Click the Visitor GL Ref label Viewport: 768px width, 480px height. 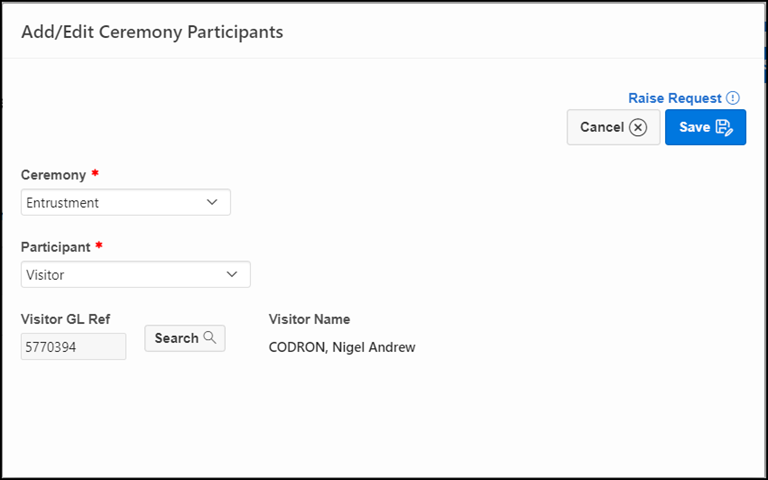[67, 319]
